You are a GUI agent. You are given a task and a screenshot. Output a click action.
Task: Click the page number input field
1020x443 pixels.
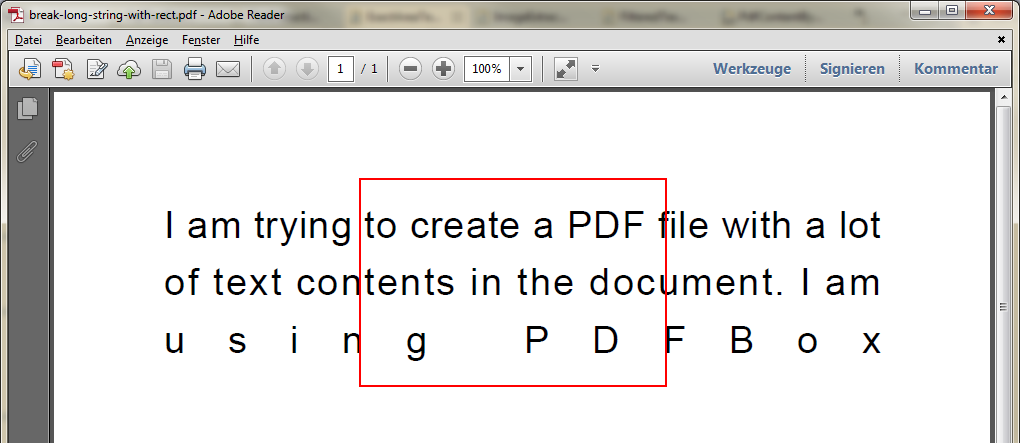pos(341,69)
